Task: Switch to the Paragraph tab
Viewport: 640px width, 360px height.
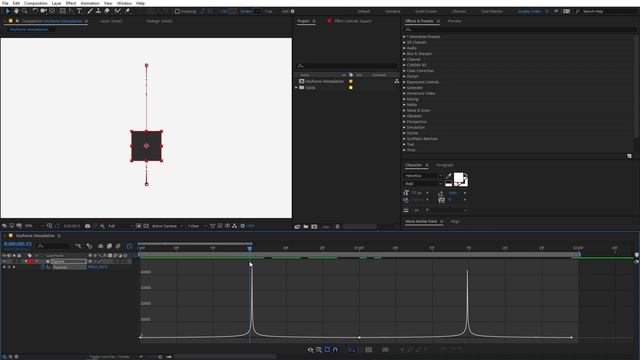Action: coord(444,165)
